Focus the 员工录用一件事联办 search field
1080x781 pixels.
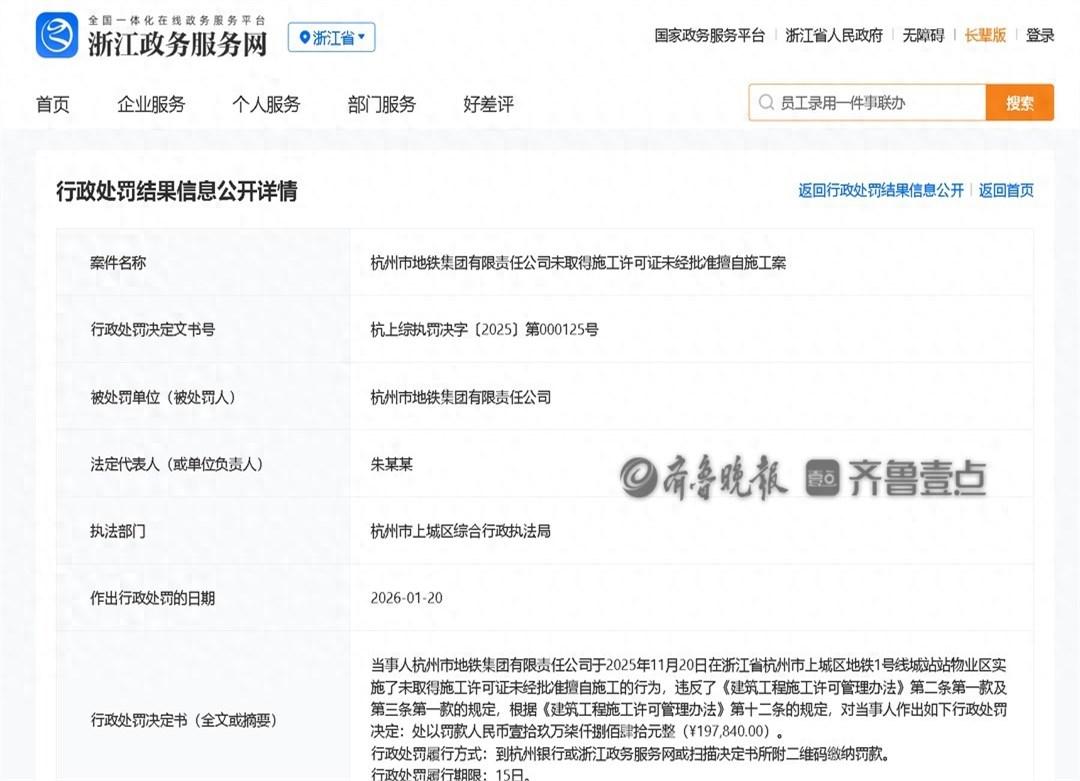pos(867,103)
